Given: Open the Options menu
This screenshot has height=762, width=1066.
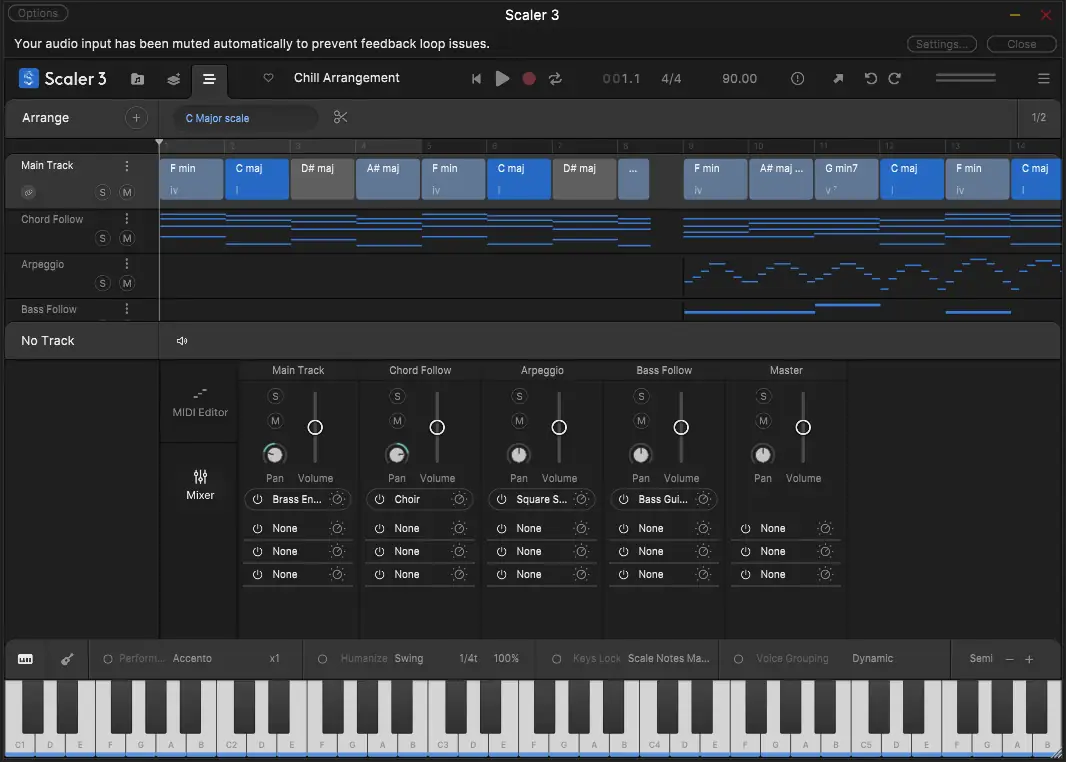Looking at the screenshot, I should click(38, 13).
